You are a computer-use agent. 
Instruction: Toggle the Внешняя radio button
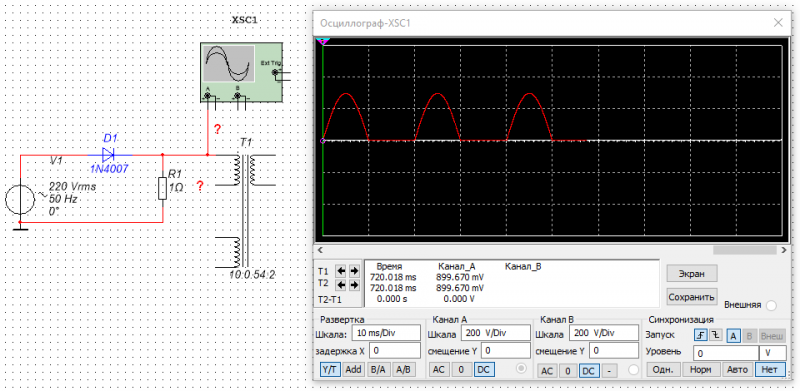click(x=771, y=305)
